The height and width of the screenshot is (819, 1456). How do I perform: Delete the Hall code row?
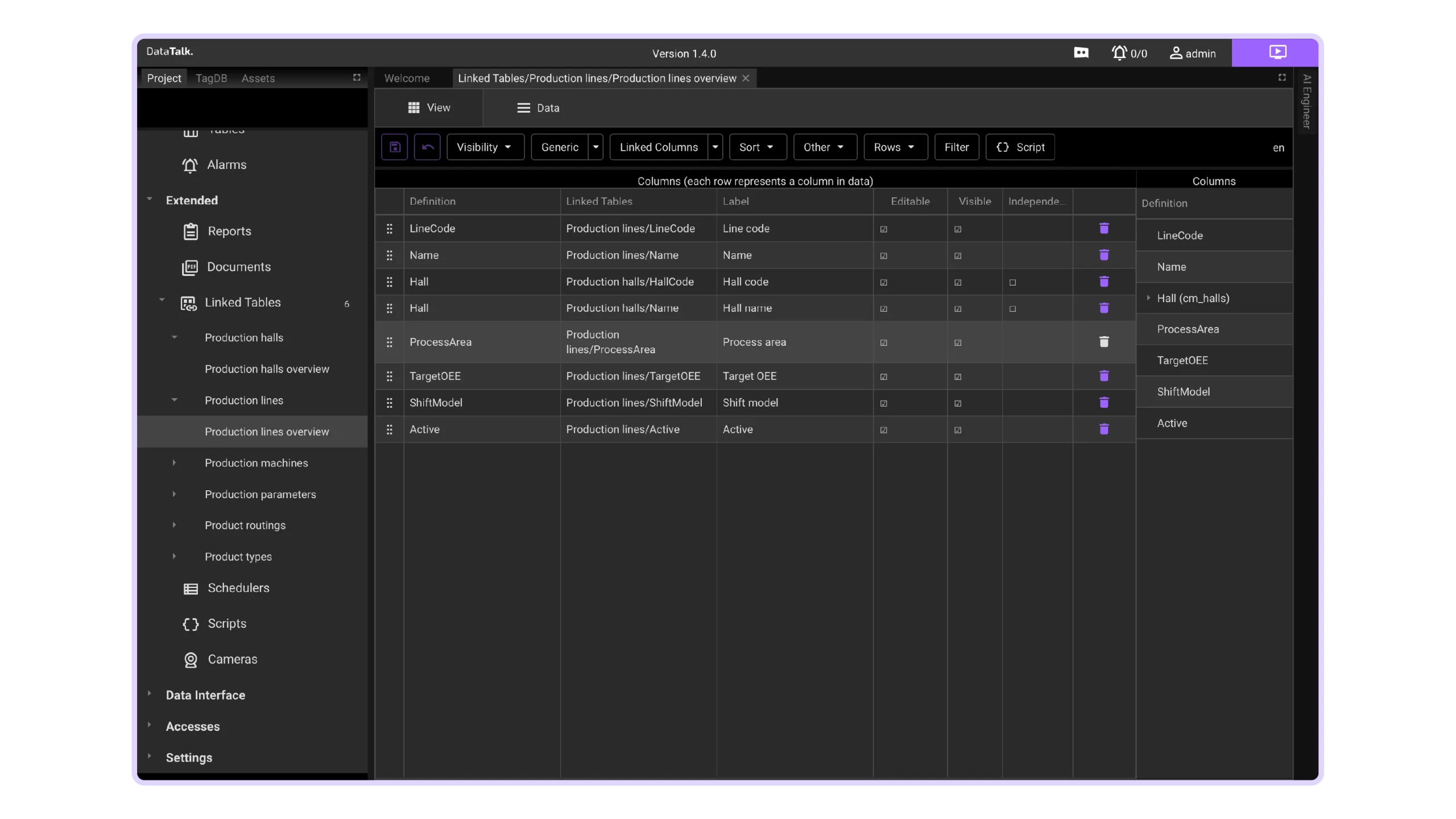(1104, 282)
